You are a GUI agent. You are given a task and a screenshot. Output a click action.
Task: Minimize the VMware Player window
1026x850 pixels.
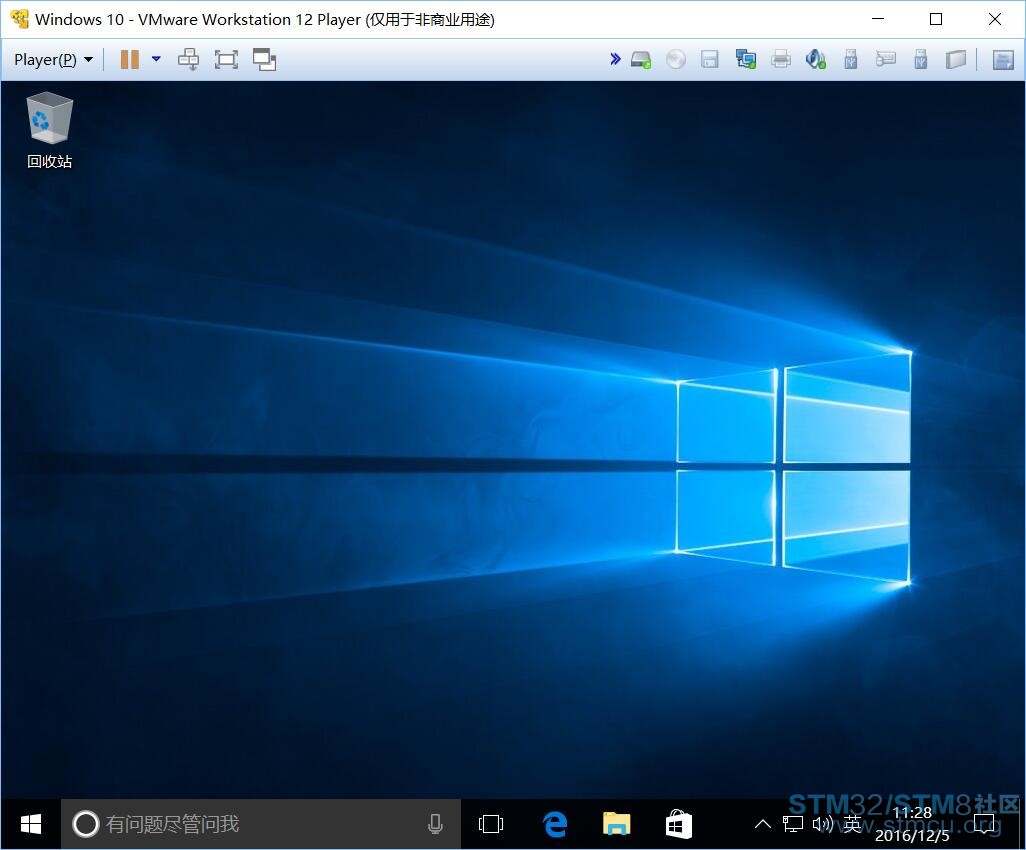(x=878, y=19)
